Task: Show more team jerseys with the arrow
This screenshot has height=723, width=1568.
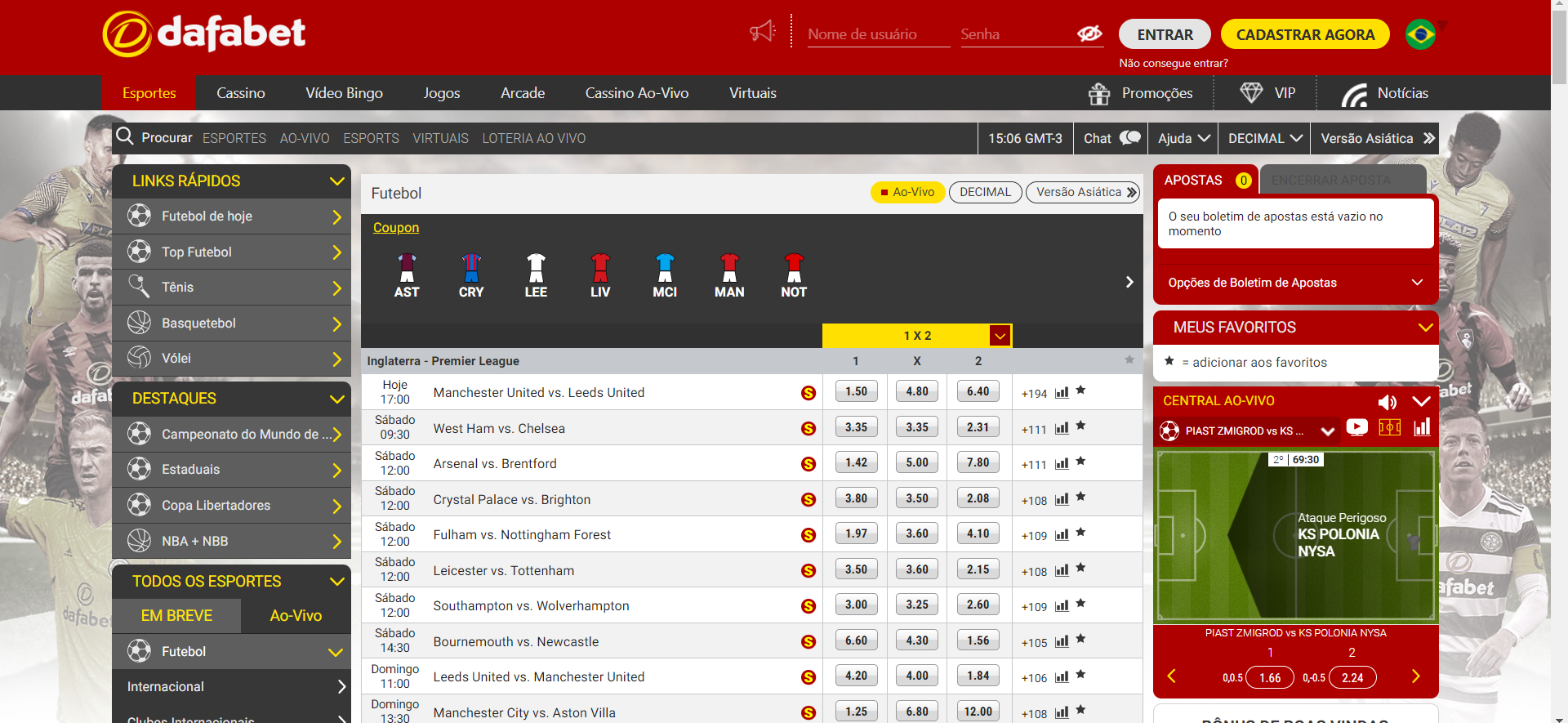Action: 1129,282
